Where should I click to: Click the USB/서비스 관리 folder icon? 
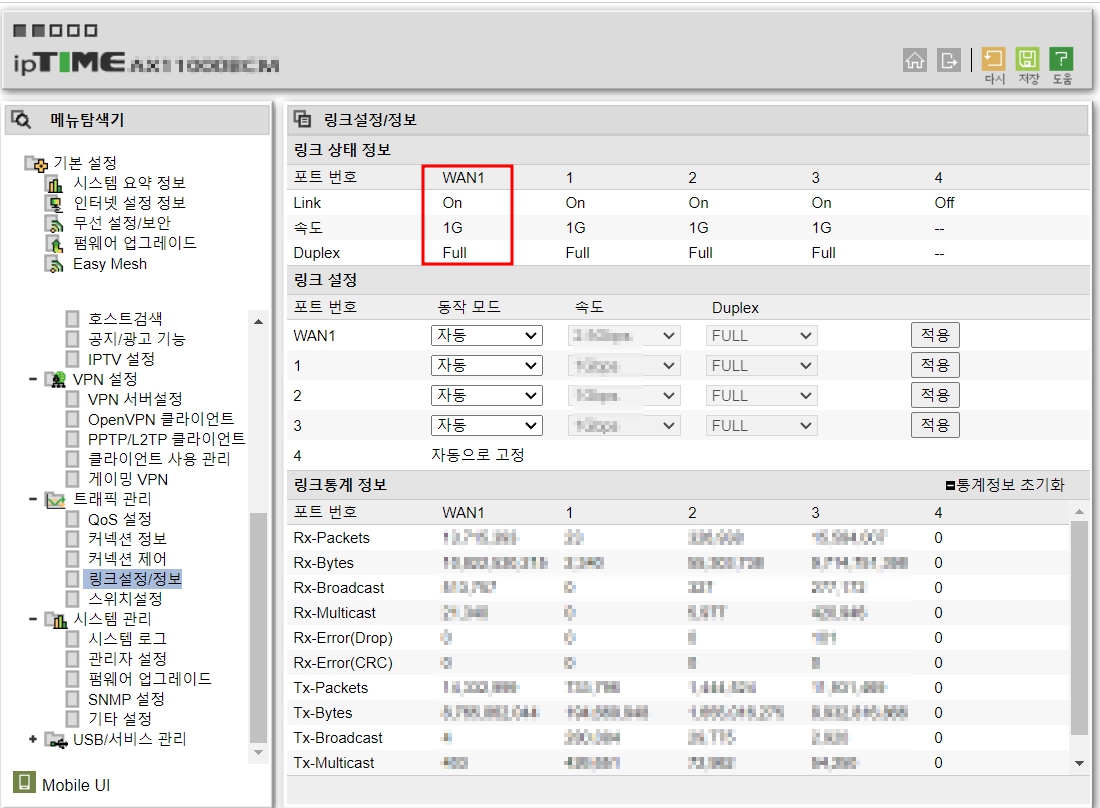(x=56, y=739)
